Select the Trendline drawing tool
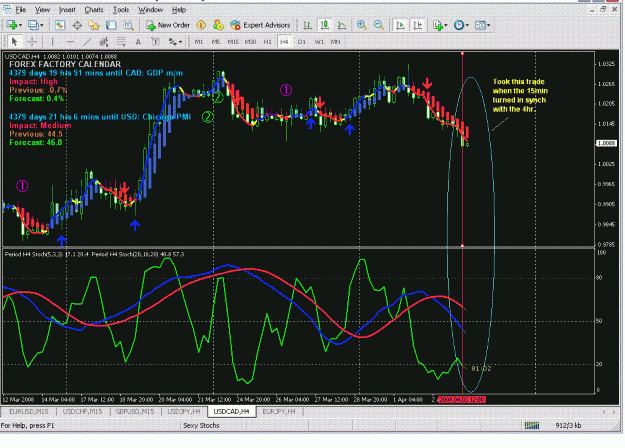 (87, 41)
